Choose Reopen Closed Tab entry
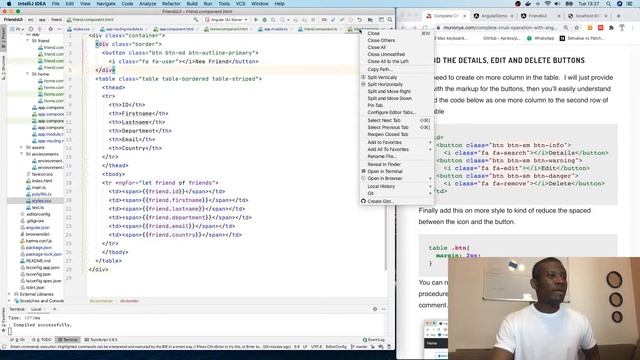 pos(396,134)
